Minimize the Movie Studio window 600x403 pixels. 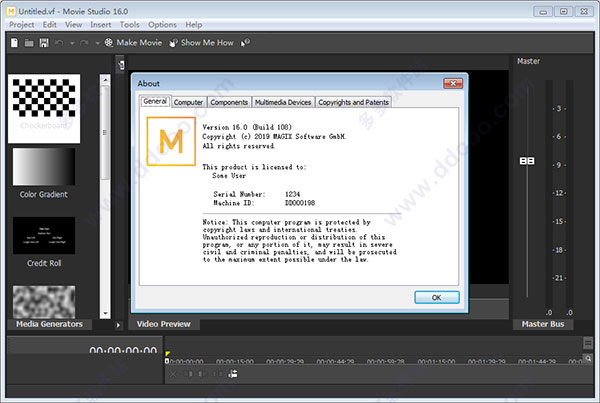[x=543, y=11]
